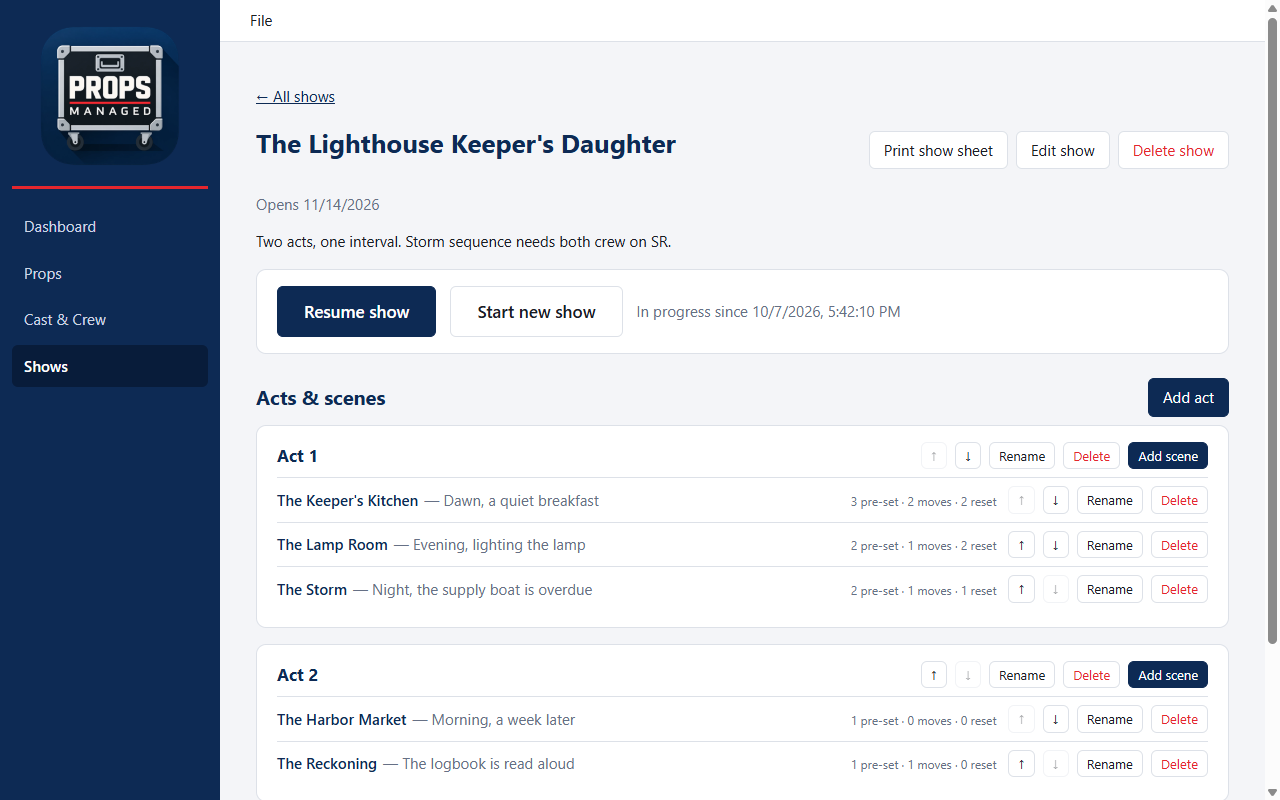Screen dimensions: 1280x800
Task: Move The Lamp Room scene up
Action: click(1021, 545)
